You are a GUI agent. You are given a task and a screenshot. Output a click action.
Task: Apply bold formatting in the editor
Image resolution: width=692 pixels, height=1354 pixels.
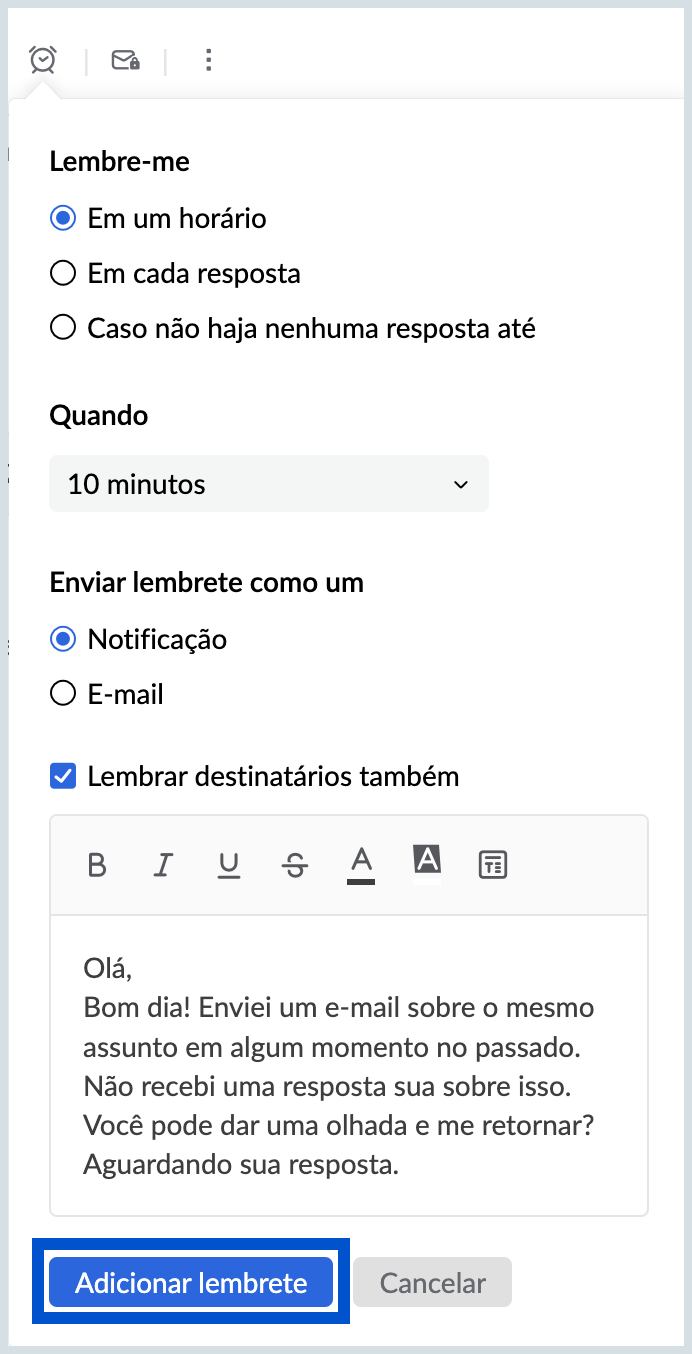97,865
